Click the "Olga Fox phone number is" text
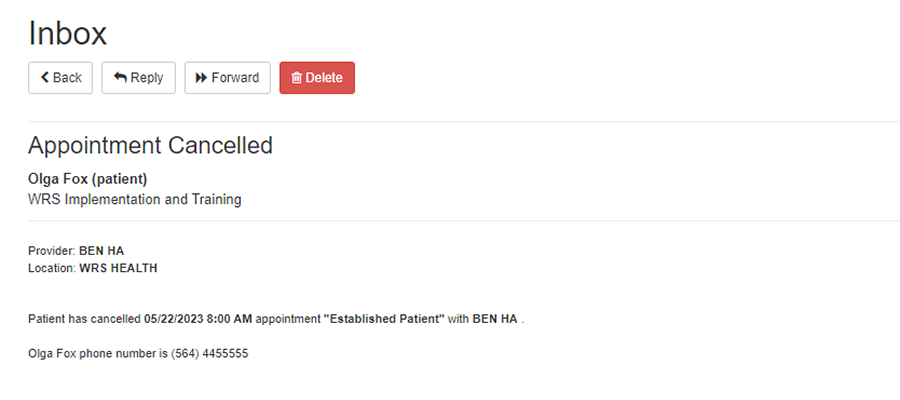 pos(98,354)
